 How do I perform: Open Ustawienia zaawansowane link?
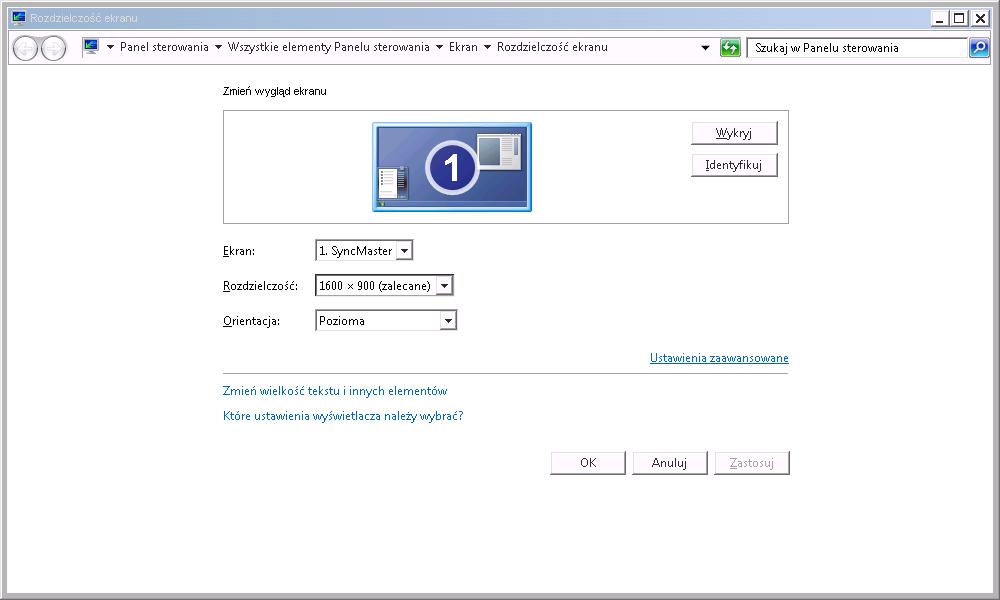(719, 358)
